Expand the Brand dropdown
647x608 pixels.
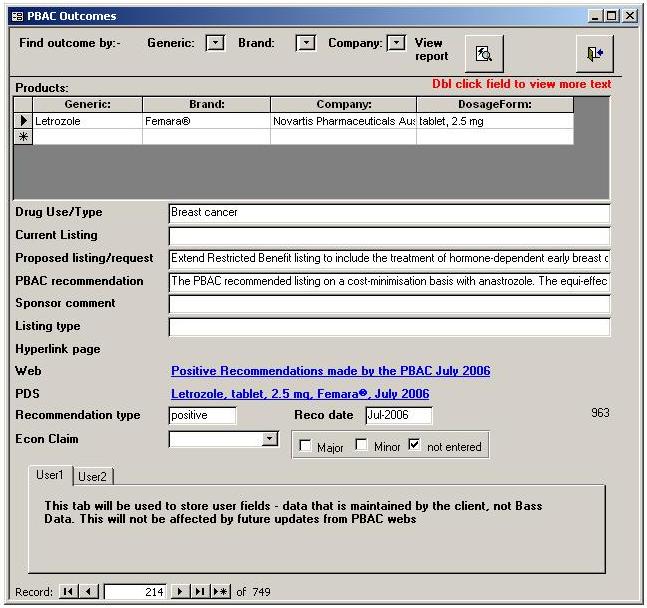tap(306, 43)
